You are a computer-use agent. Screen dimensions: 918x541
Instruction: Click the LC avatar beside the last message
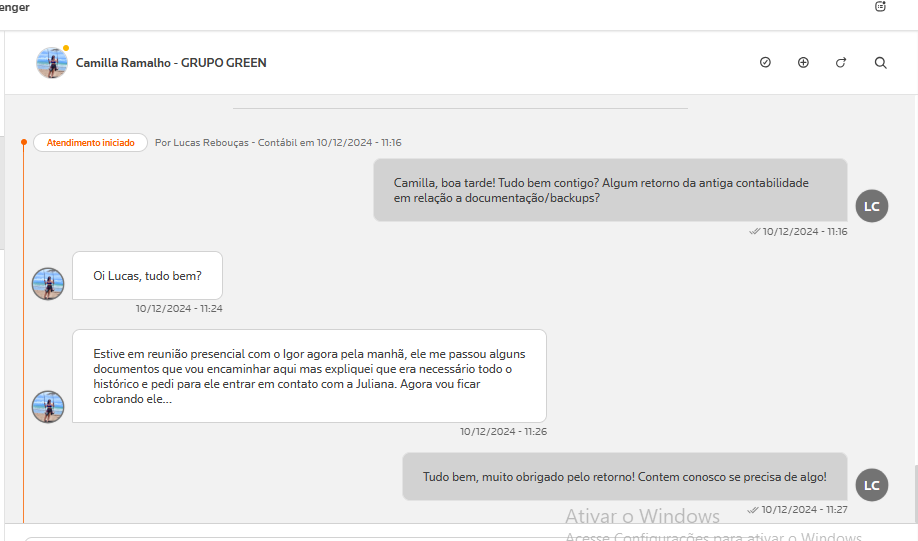click(x=871, y=485)
